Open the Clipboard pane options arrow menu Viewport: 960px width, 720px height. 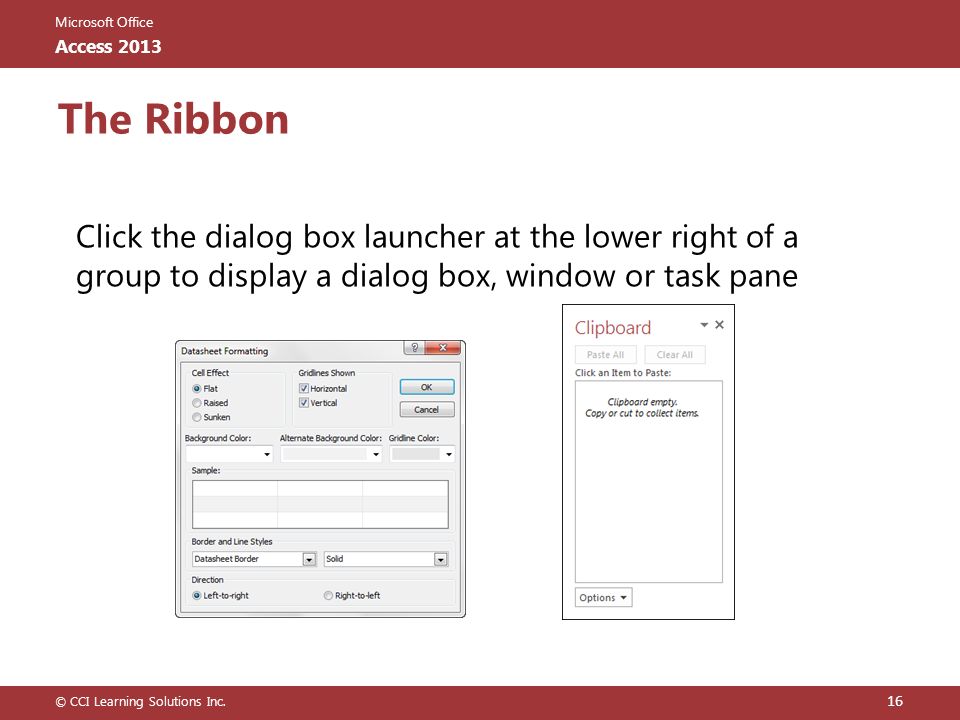[x=704, y=324]
